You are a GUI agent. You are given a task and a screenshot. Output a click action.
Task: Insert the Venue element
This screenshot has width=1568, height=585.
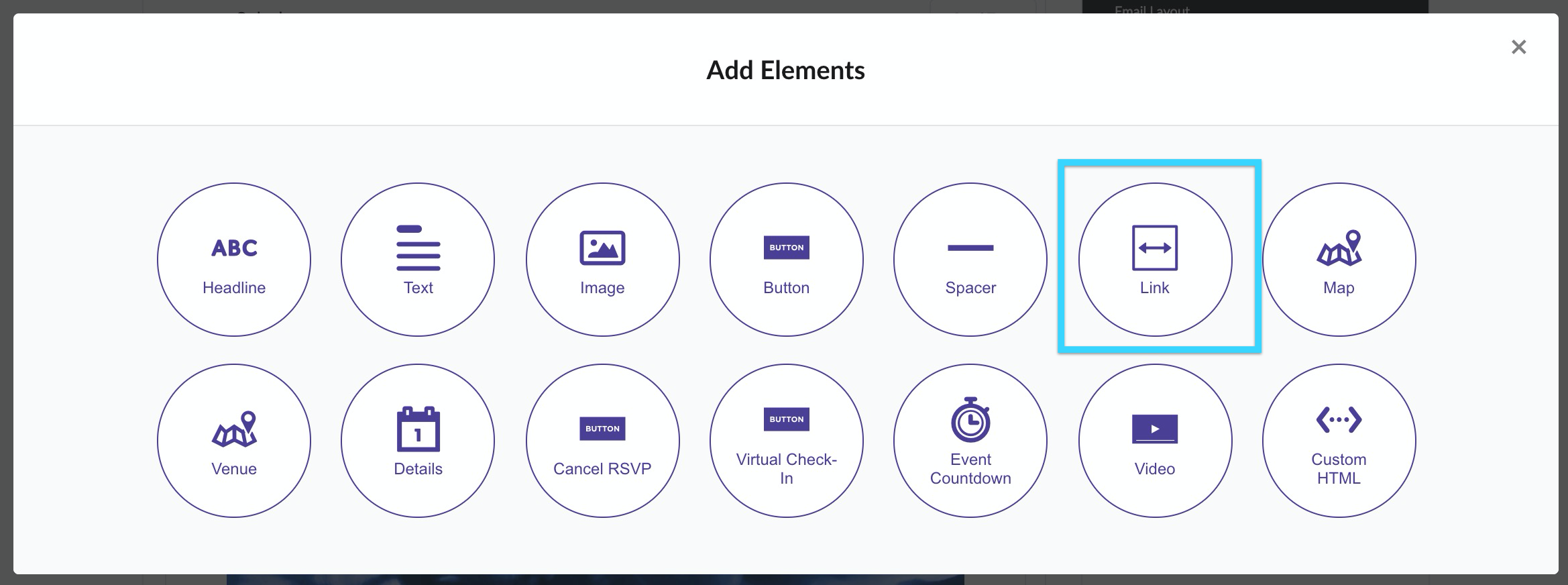(x=234, y=440)
